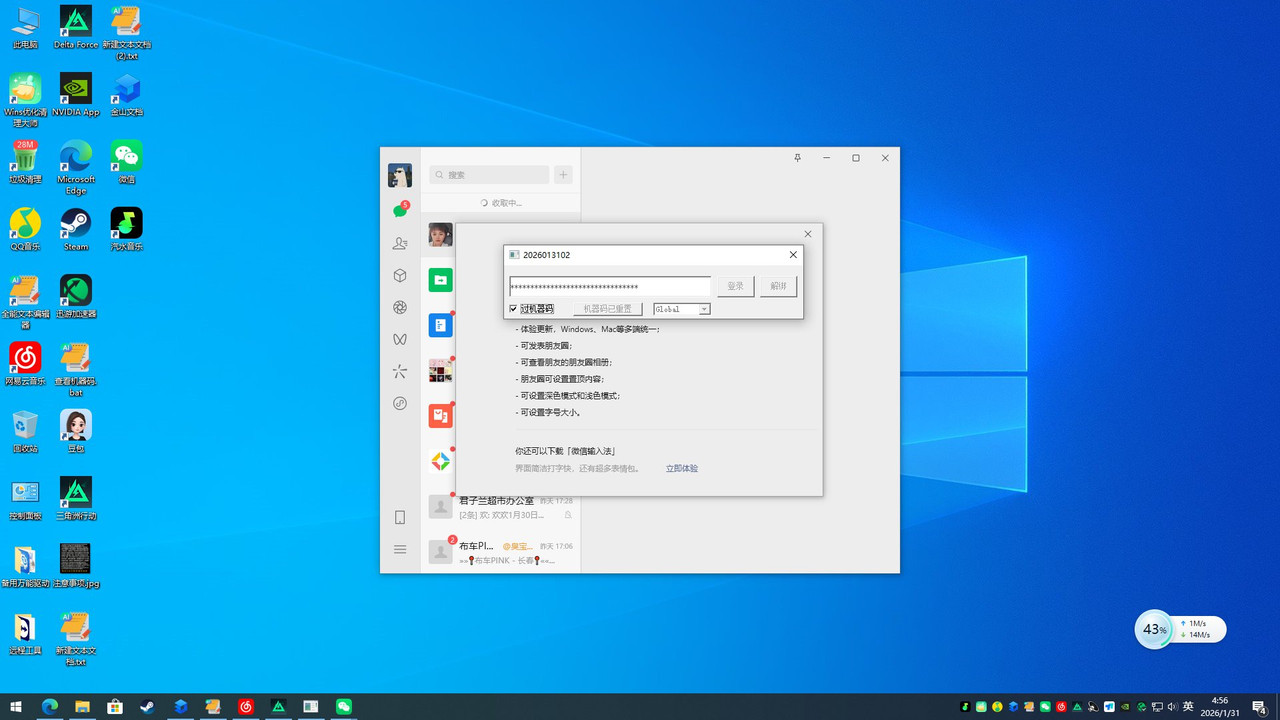Image resolution: width=1280 pixels, height=720 pixels.
Task: Click the 立即体验 link
Action: [682, 468]
